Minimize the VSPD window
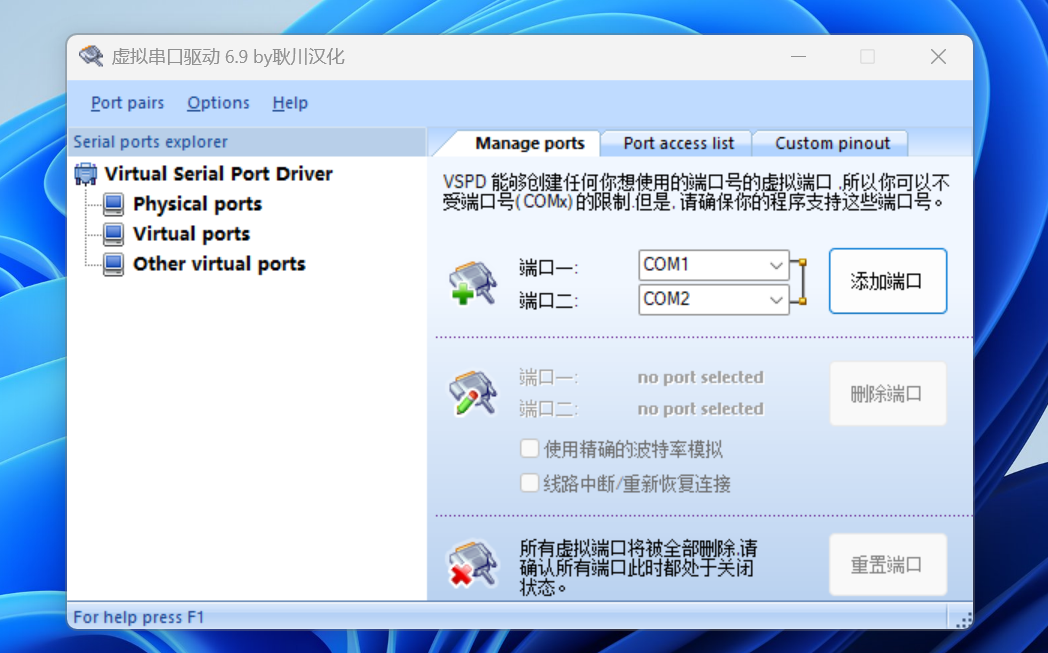 [x=799, y=57]
